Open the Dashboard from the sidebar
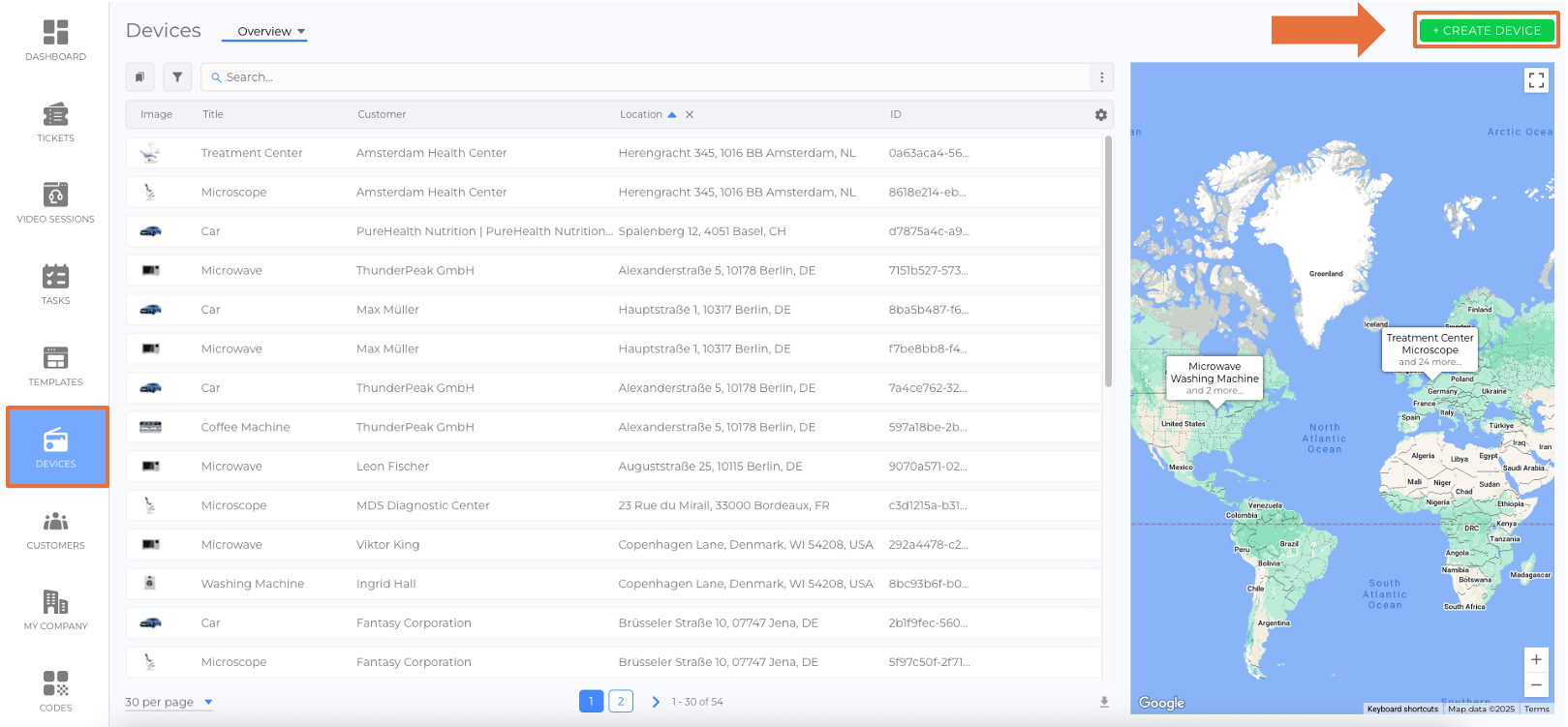Image resolution: width=1568 pixels, height=727 pixels. point(55,40)
